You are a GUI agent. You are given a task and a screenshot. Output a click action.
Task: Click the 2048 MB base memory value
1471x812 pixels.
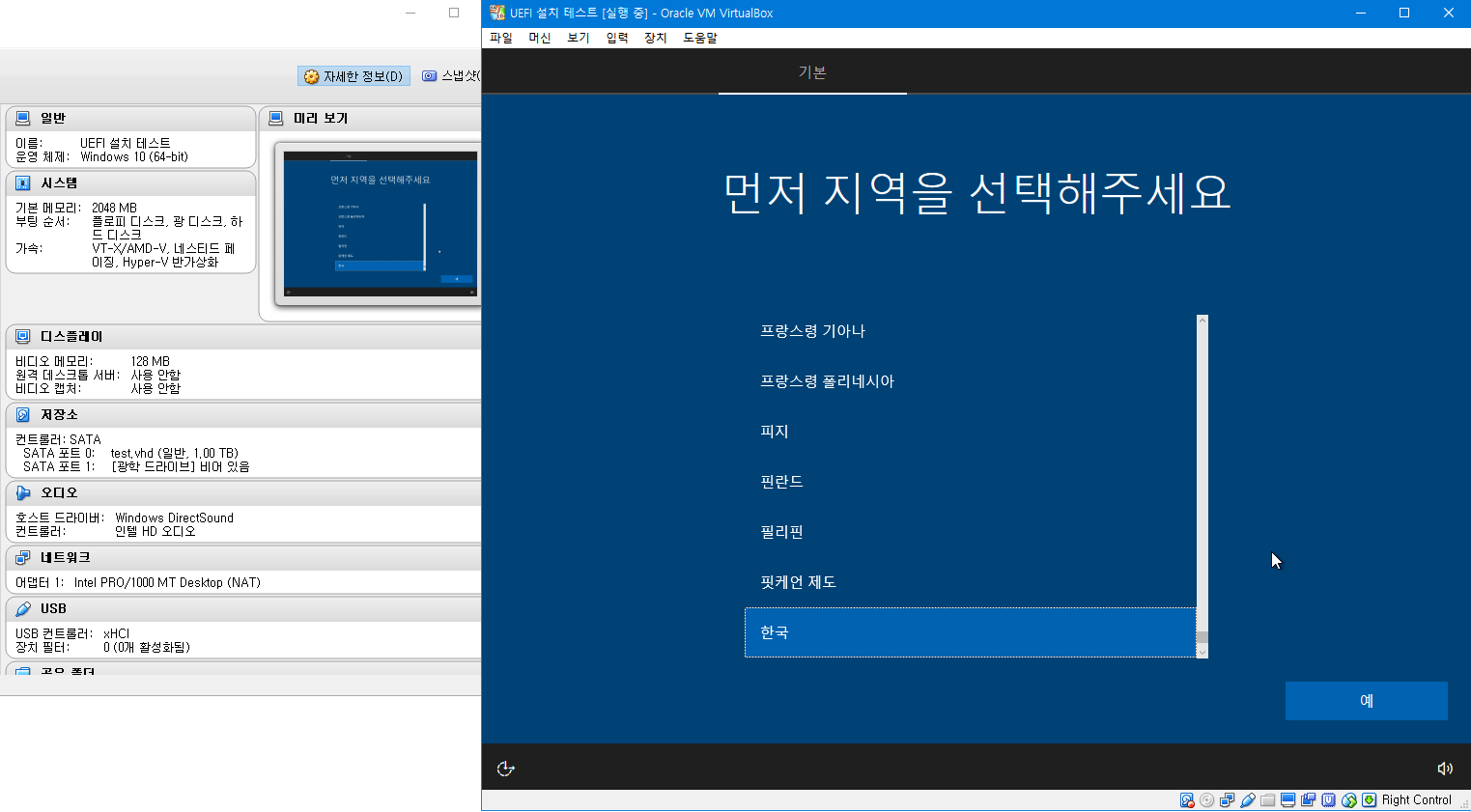click(x=114, y=208)
